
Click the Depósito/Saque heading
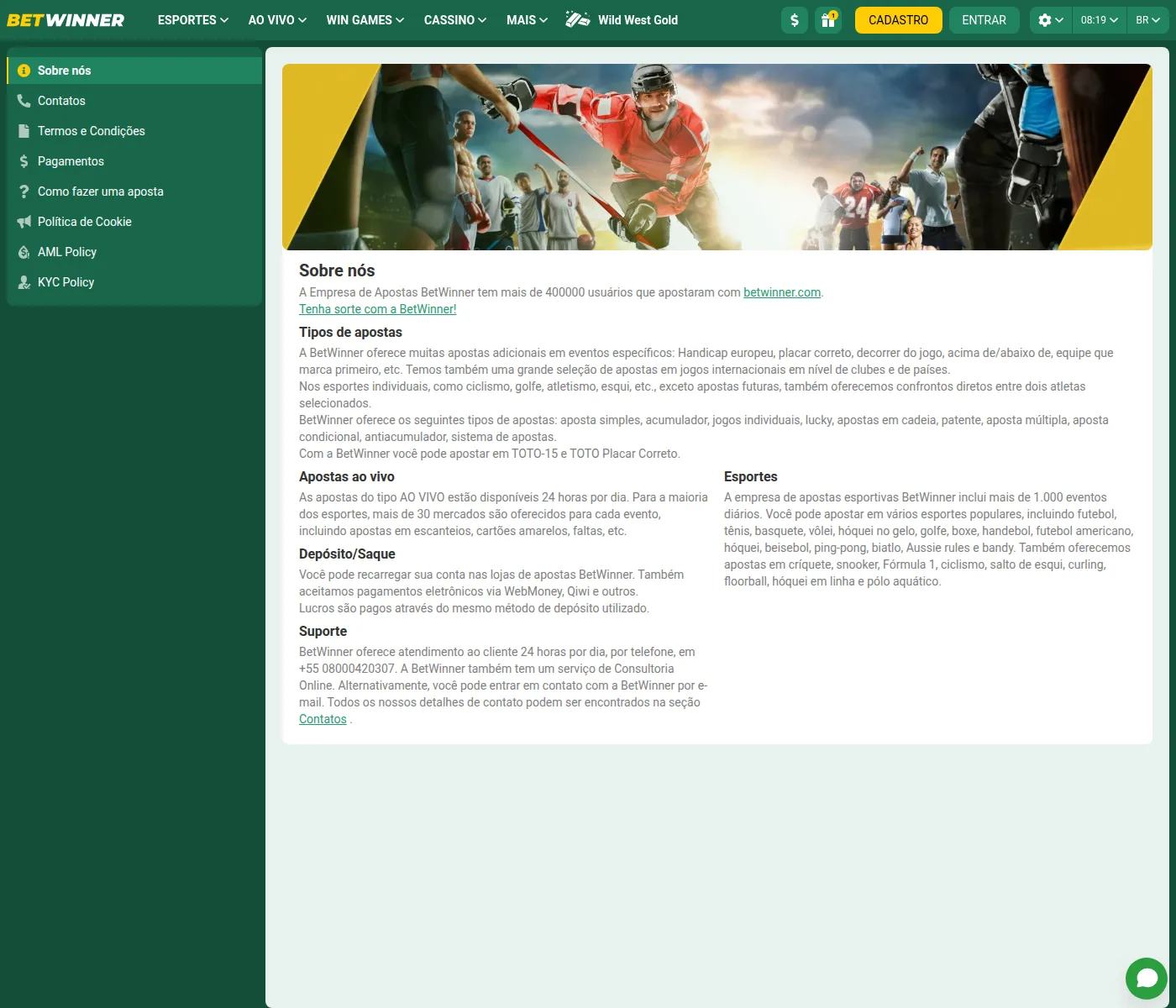[347, 554]
